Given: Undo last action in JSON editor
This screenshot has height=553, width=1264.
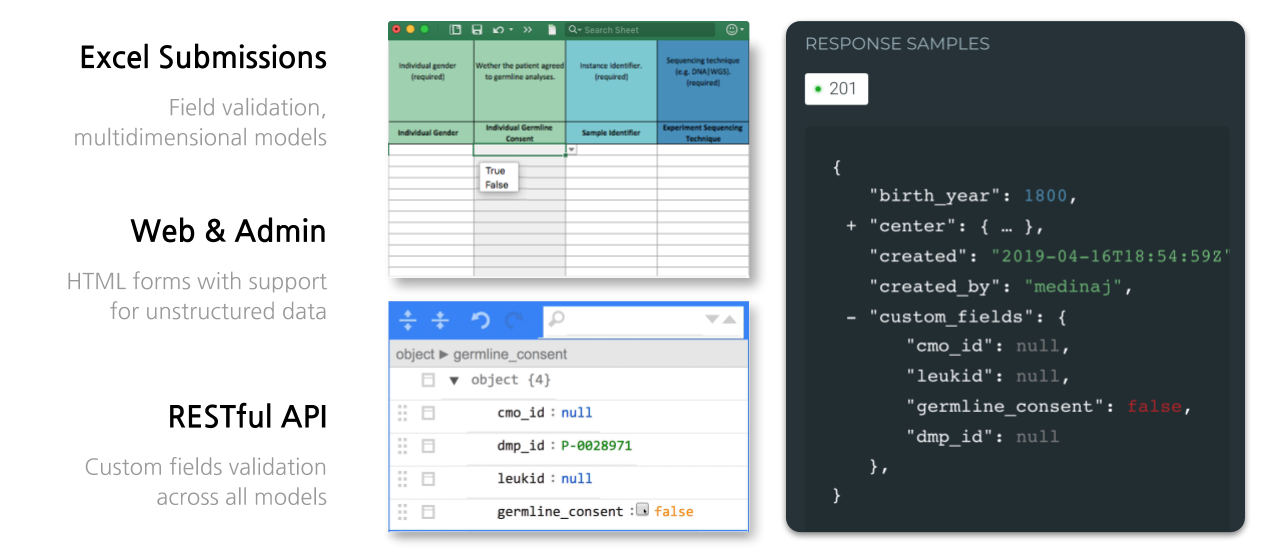Looking at the screenshot, I should [x=480, y=320].
